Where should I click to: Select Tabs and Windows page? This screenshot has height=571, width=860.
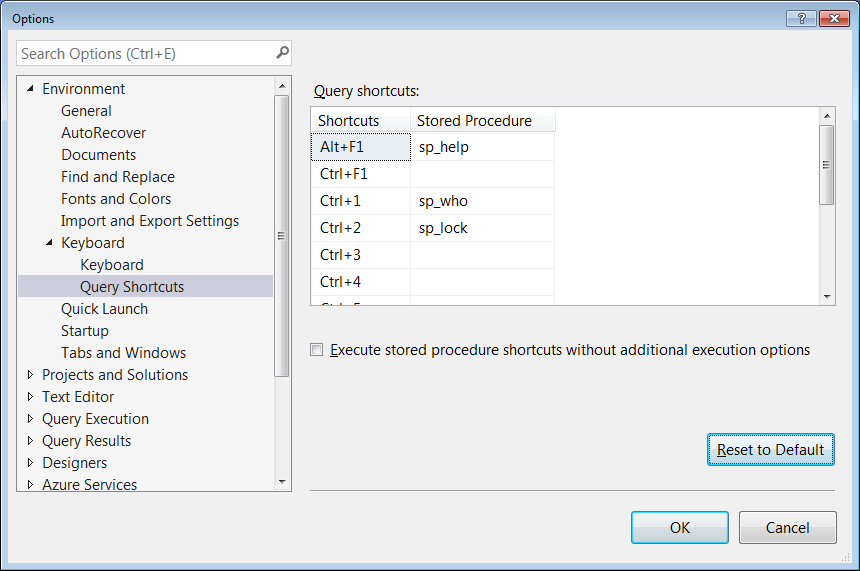click(123, 353)
